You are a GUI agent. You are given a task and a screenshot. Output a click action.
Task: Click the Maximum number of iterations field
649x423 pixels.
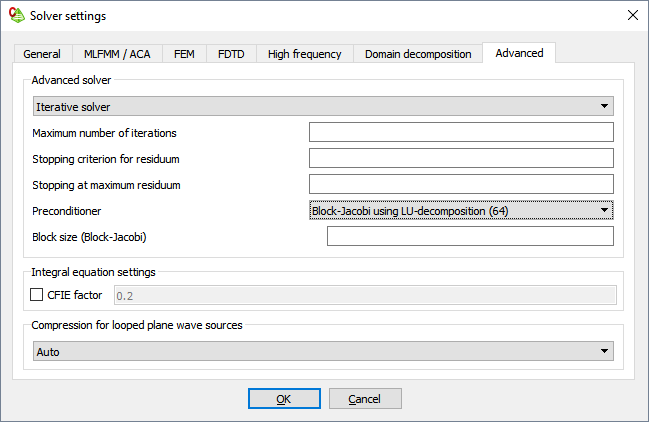point(460,132)
